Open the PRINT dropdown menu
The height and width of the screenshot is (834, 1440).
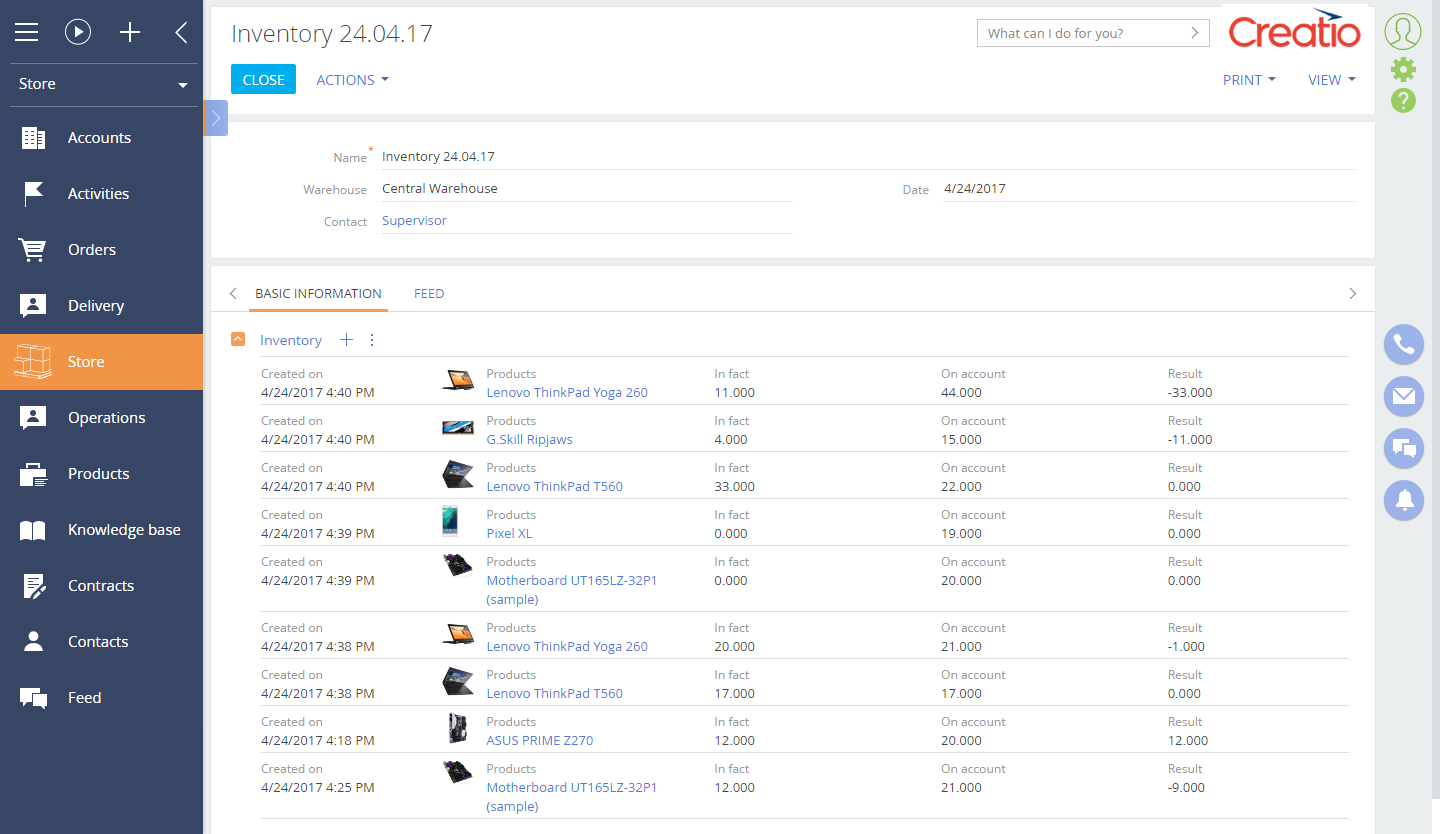point(1248,80)
